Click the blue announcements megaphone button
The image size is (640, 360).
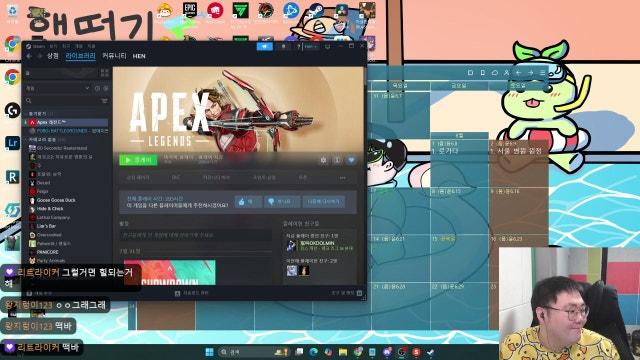tap(264, 47)
